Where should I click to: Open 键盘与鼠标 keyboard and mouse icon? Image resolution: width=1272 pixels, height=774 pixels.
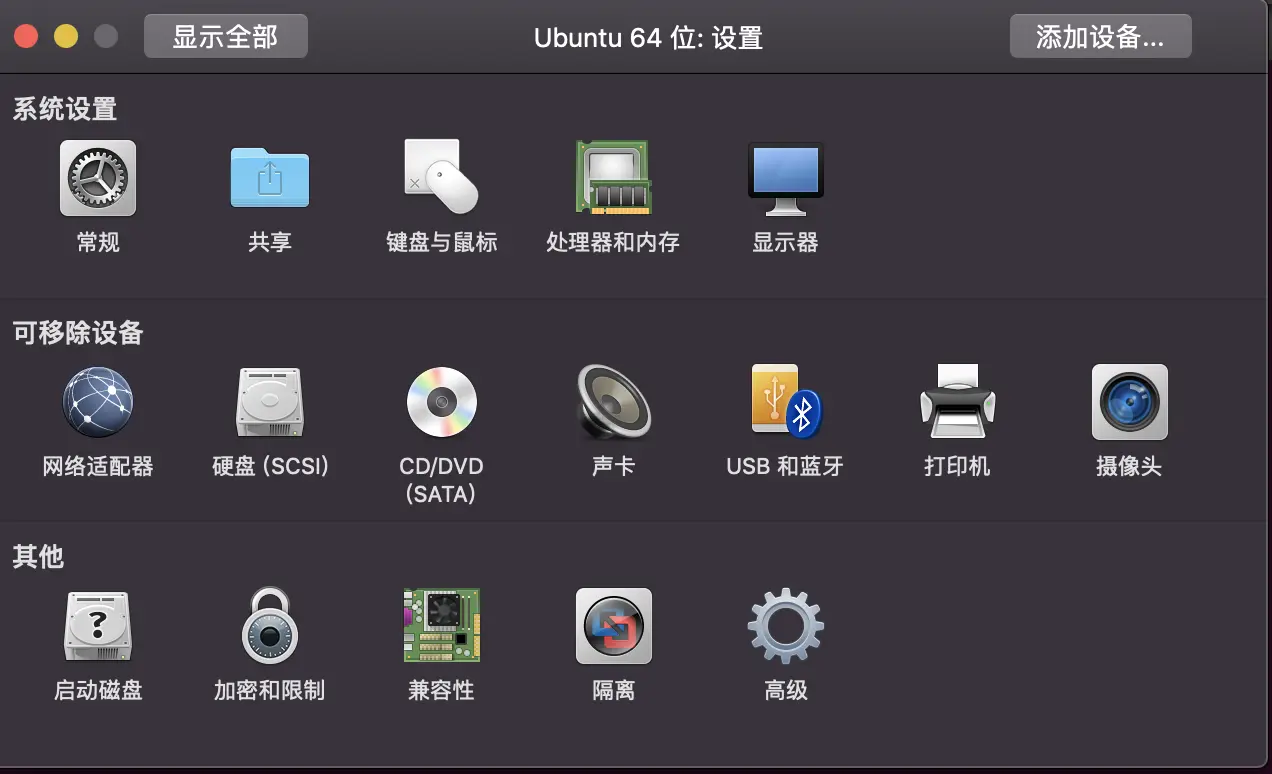441,177
